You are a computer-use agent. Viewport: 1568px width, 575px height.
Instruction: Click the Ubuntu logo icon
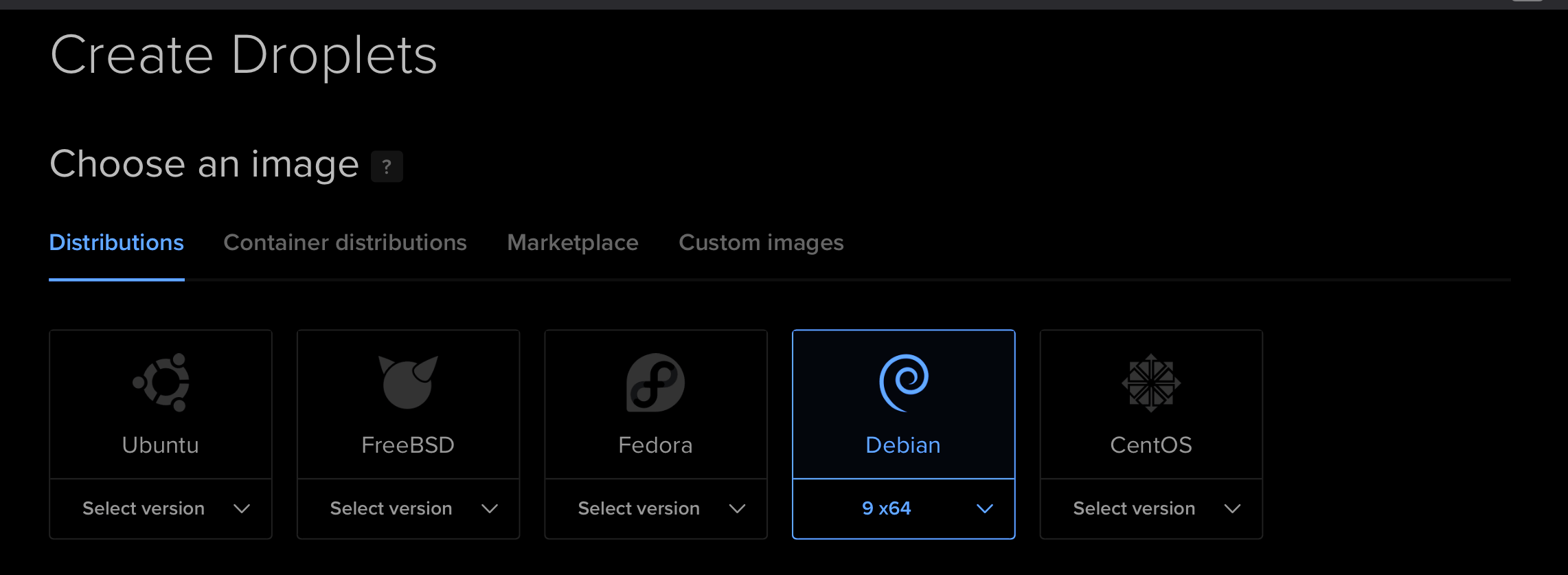coord(161,382)
